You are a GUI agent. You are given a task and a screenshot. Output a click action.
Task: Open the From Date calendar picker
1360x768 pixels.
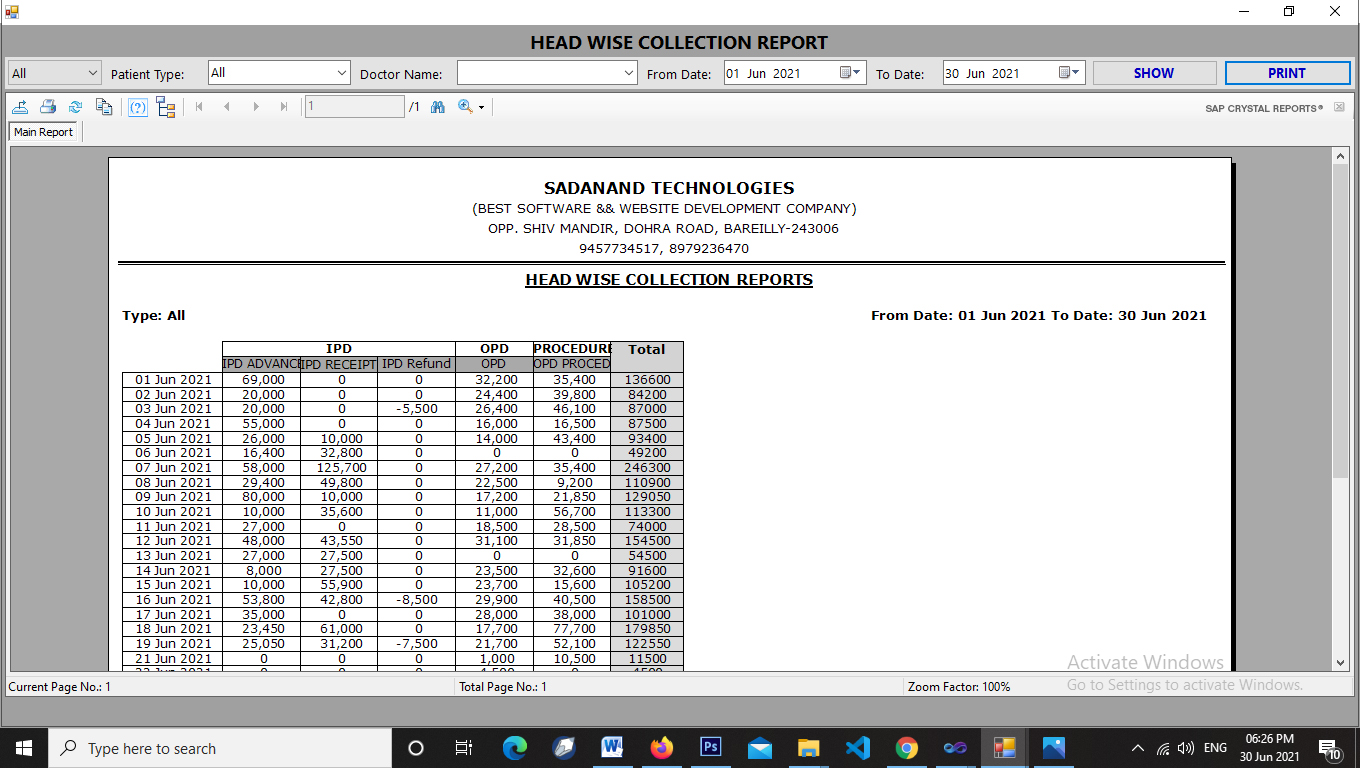tap(850, 73)
